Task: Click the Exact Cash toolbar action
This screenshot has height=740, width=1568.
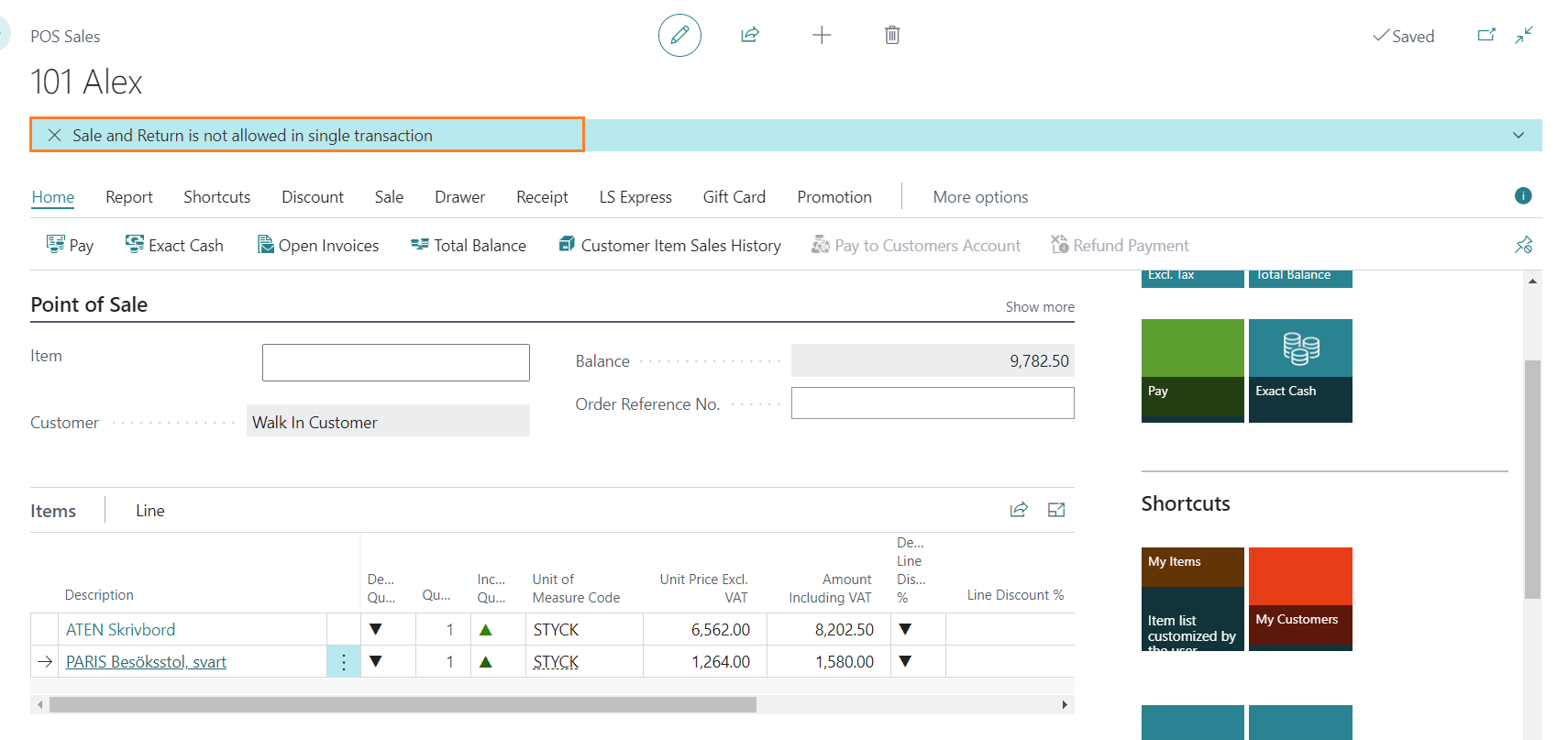Action: (174, 245)
